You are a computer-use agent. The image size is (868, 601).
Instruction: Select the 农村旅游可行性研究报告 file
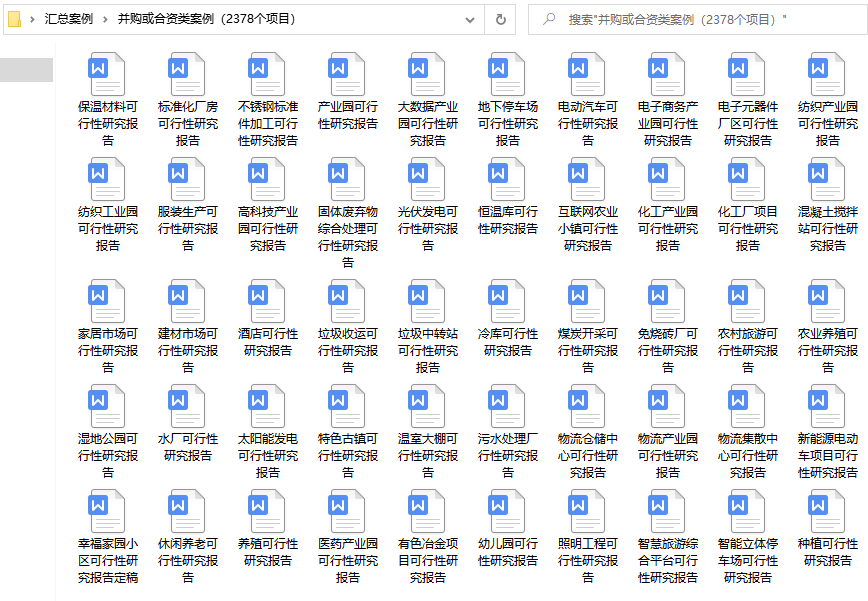click(x=748, y=302)
